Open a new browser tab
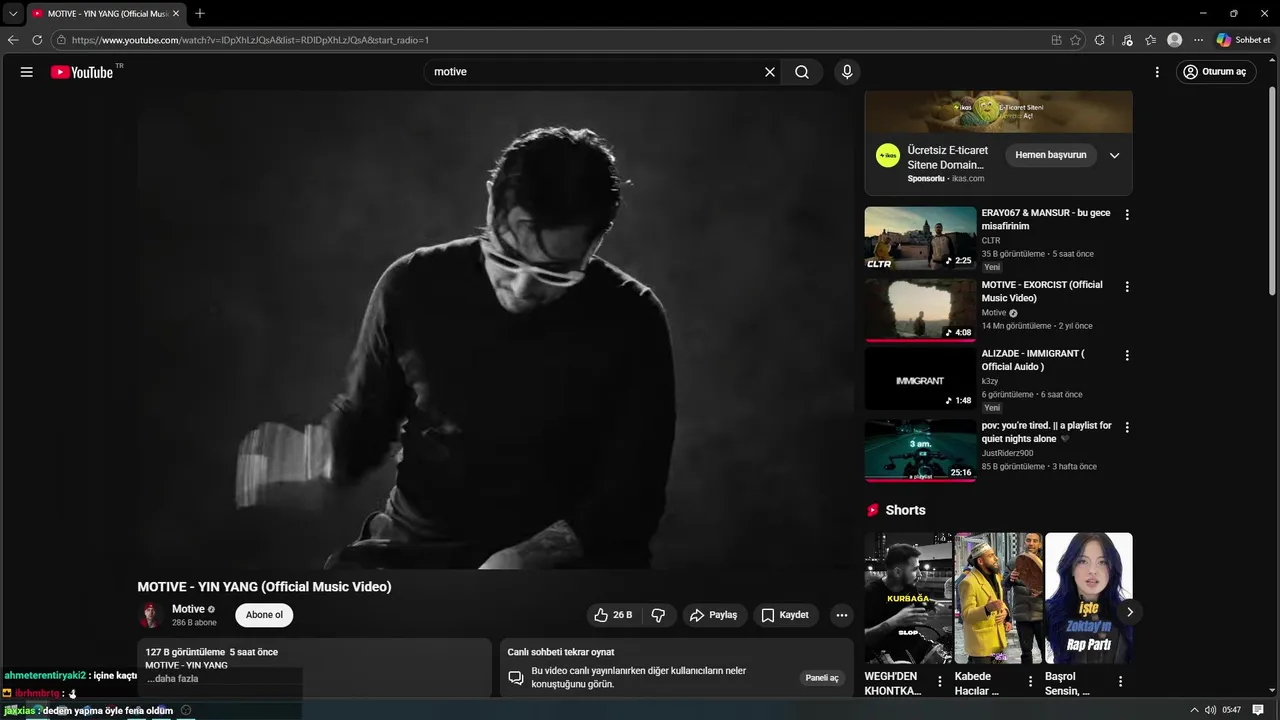1280x720 pixels. coord(200,14)
